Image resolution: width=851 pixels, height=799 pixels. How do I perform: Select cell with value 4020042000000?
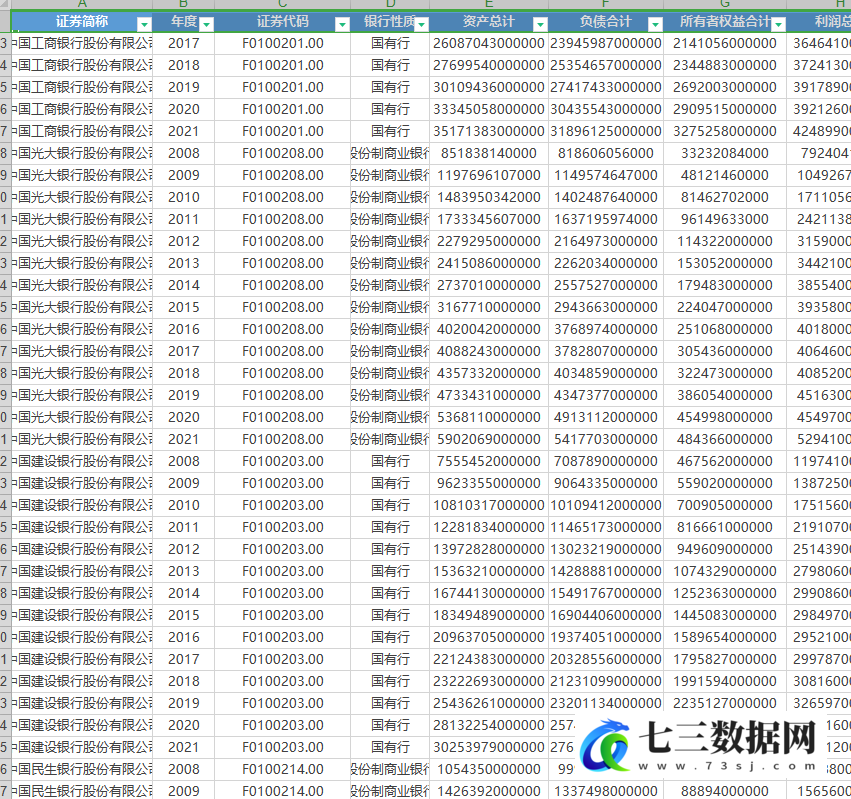tap(488, 329)
